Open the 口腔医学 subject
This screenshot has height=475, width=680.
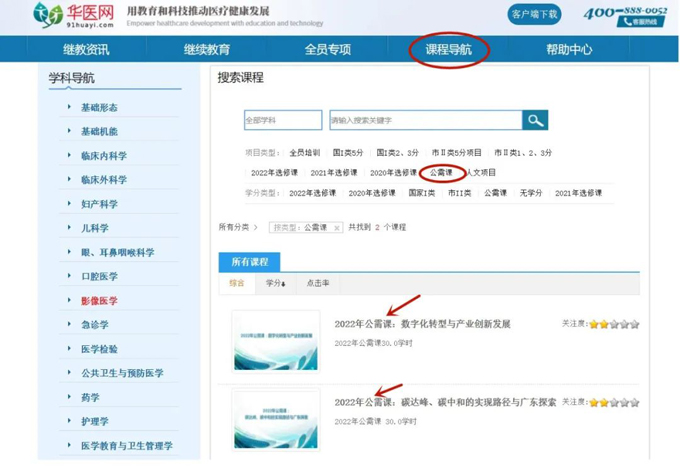99,276
